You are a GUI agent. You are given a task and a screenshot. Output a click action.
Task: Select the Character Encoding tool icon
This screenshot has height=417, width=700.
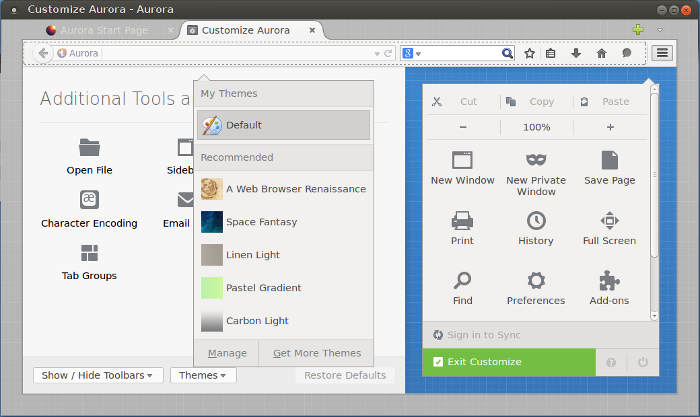89,200
